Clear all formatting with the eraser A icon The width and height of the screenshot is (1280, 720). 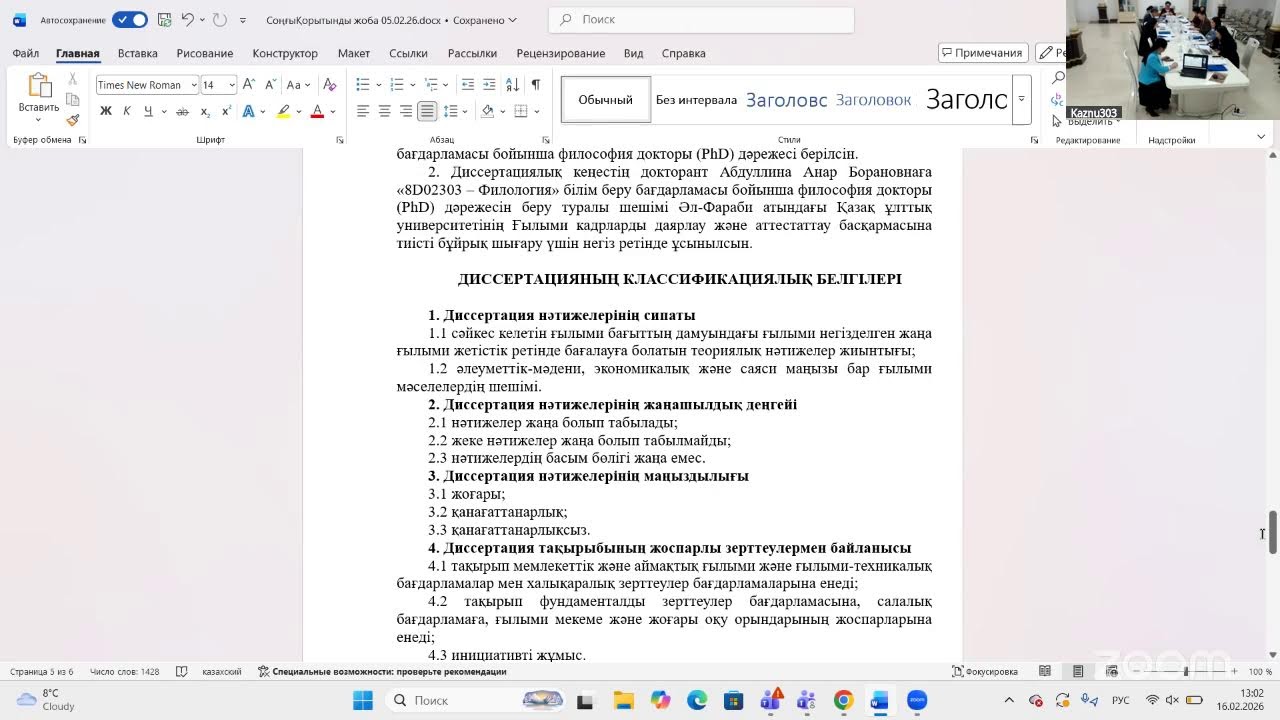329,85
